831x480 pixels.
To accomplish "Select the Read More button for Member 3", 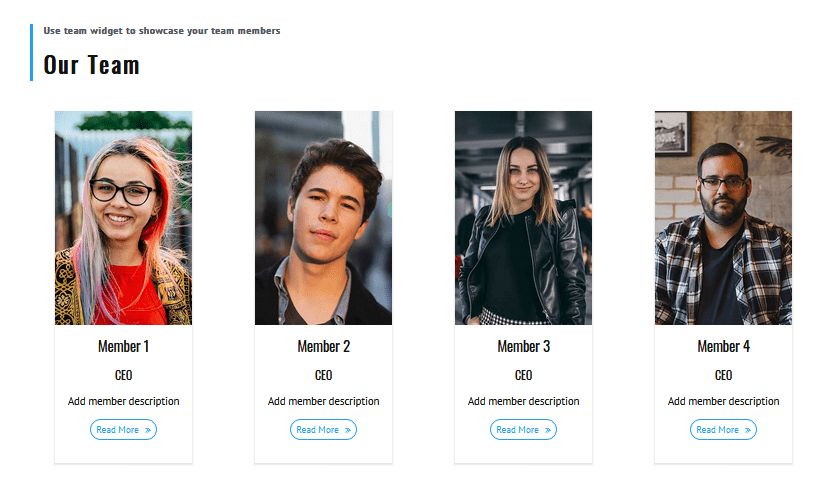I will pos(523,430).
